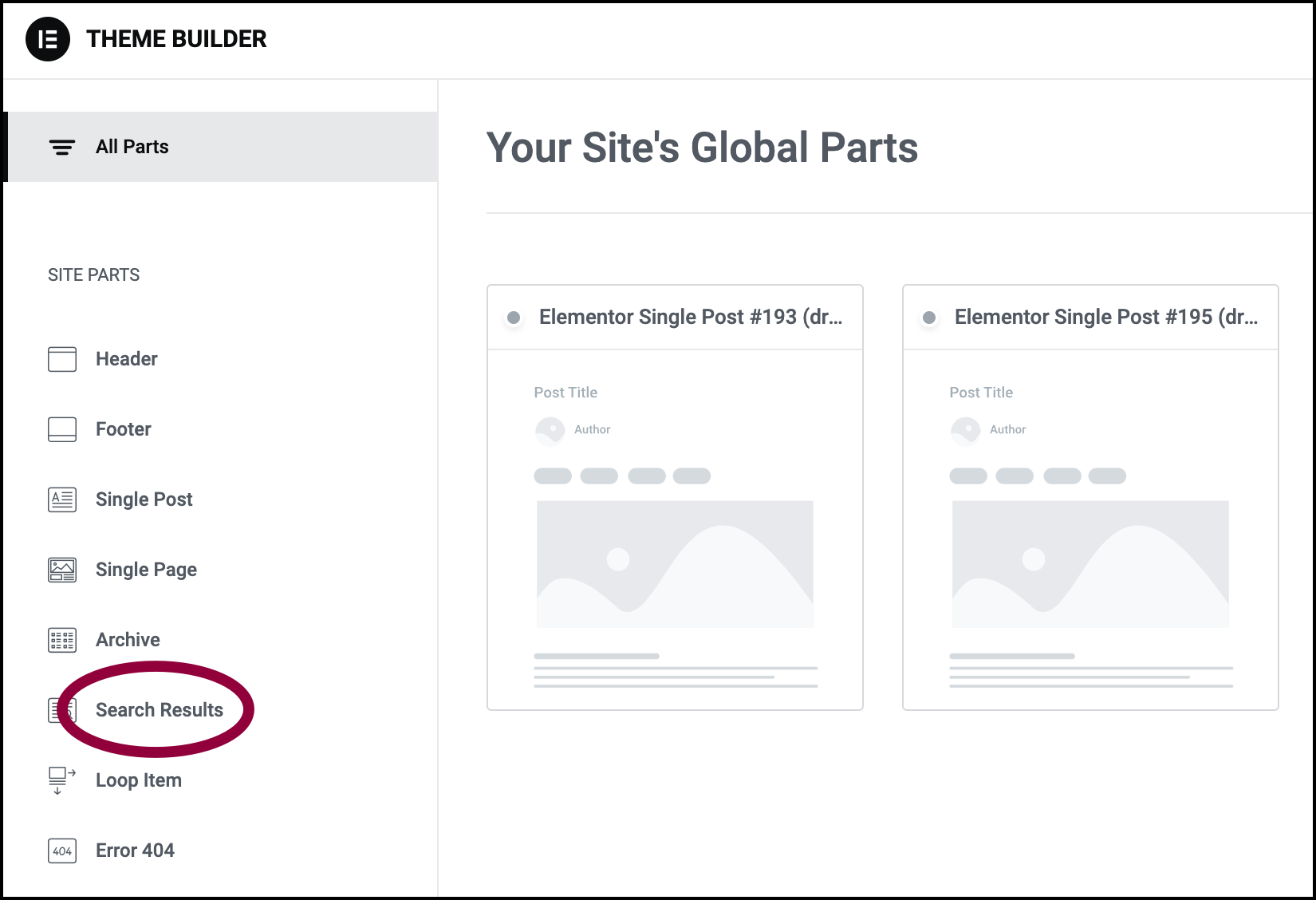This screenshot has height=900, width=1316.
Task: Open the Header site part
Action: [127, 359]
